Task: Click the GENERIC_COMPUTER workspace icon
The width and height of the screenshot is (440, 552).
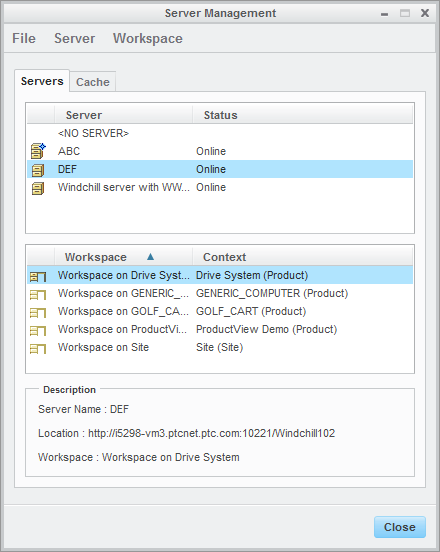Action: (38, 294)
